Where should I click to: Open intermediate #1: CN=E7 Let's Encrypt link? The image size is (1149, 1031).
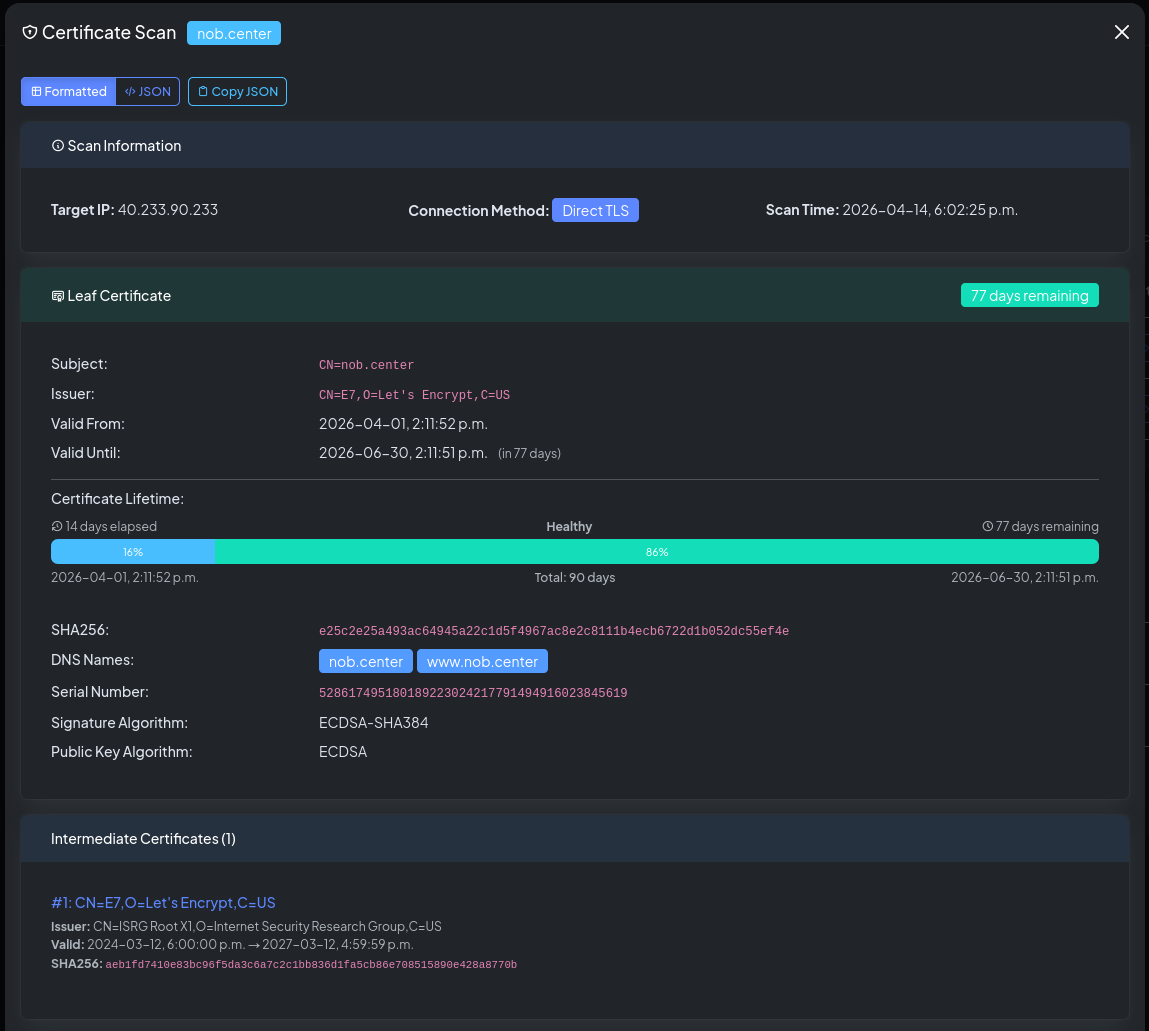click(x=163, y=903)
